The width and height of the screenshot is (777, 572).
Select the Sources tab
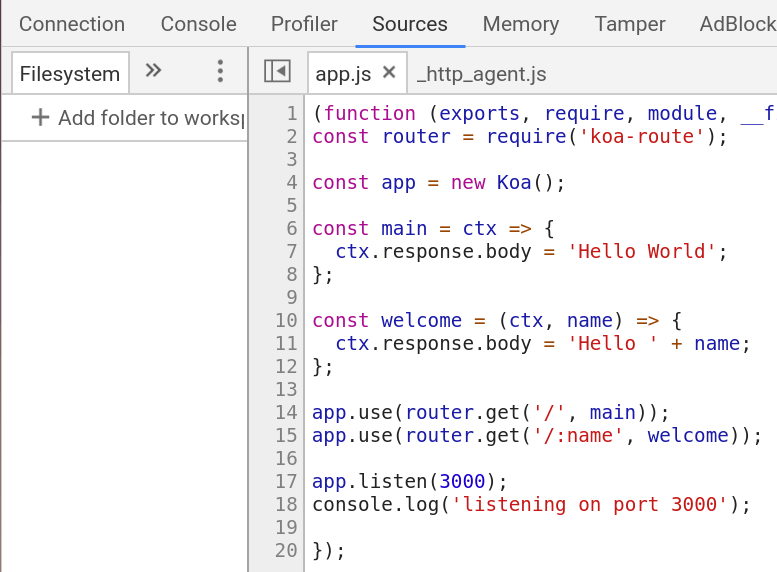point(410,24)
